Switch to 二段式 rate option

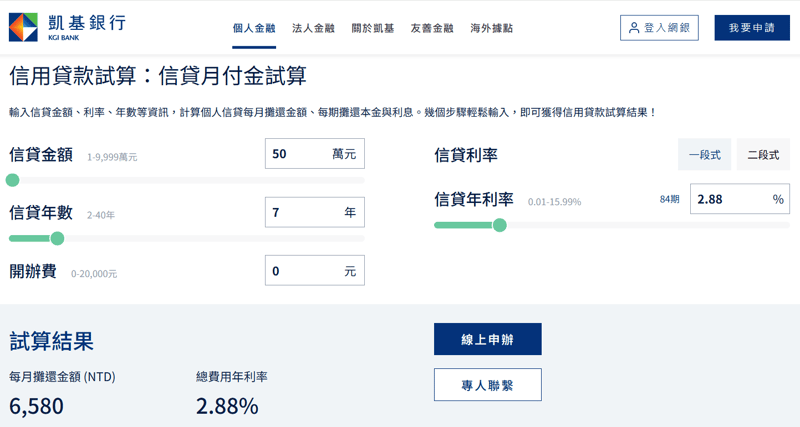tap(763, 155)
